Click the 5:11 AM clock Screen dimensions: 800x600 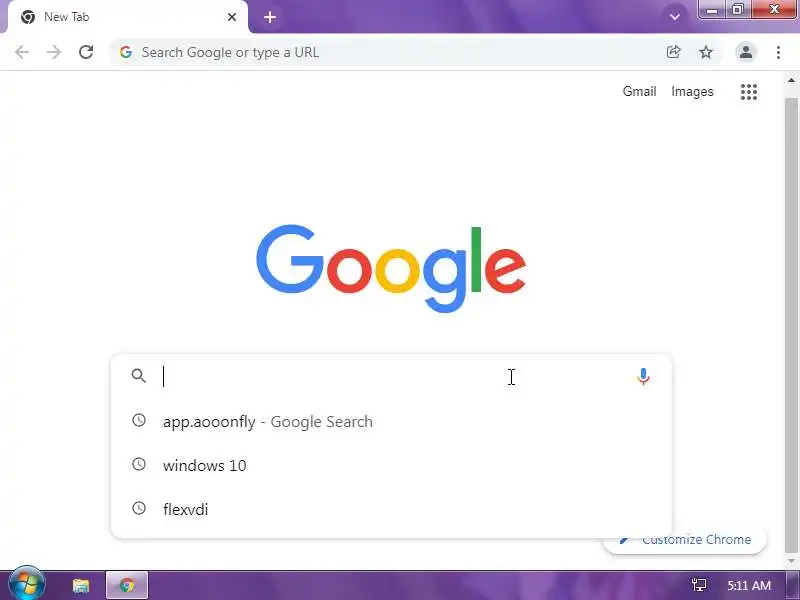[749, 585]
